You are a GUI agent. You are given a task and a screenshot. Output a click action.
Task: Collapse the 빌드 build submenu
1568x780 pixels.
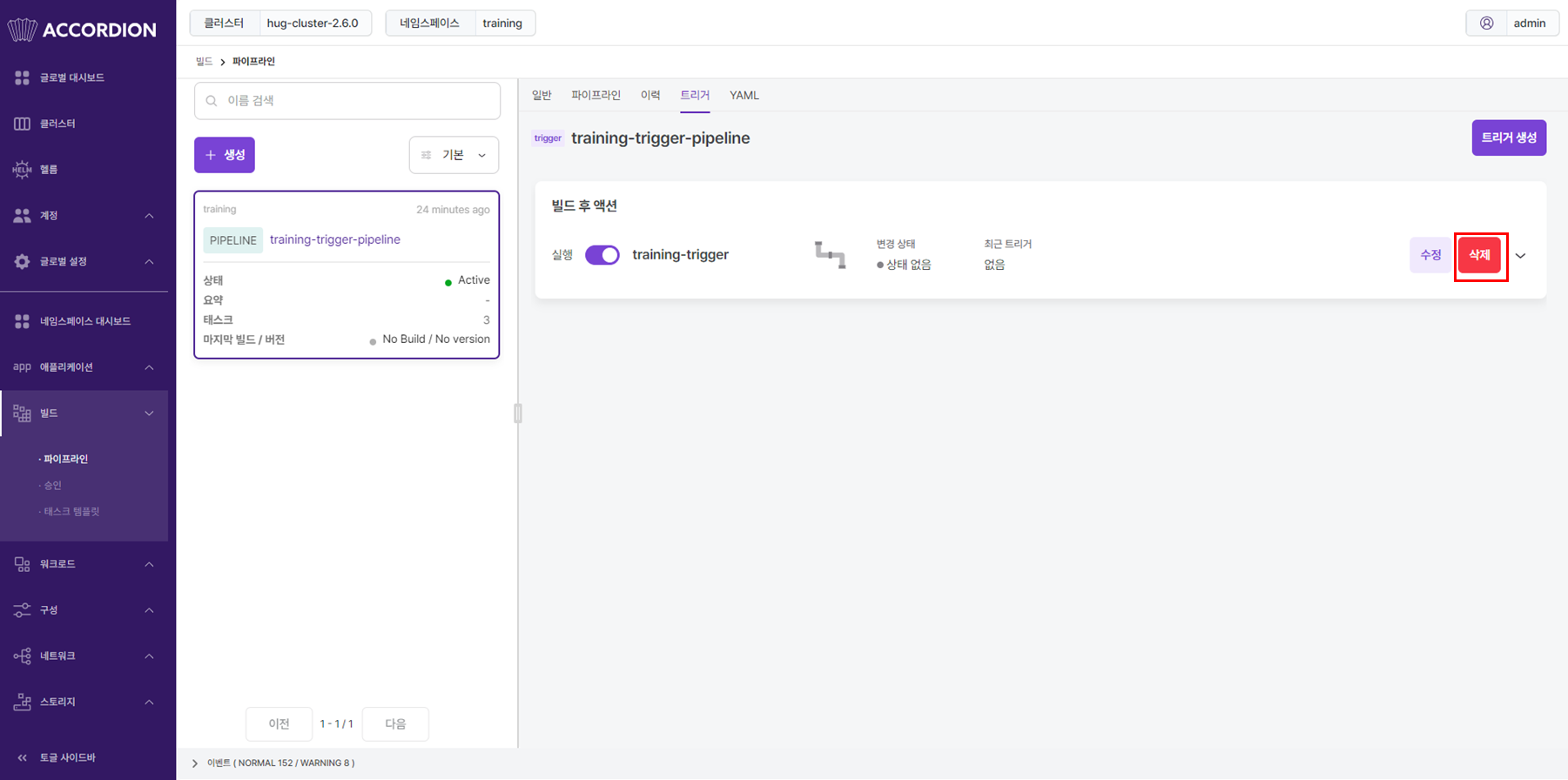[149, 414]
